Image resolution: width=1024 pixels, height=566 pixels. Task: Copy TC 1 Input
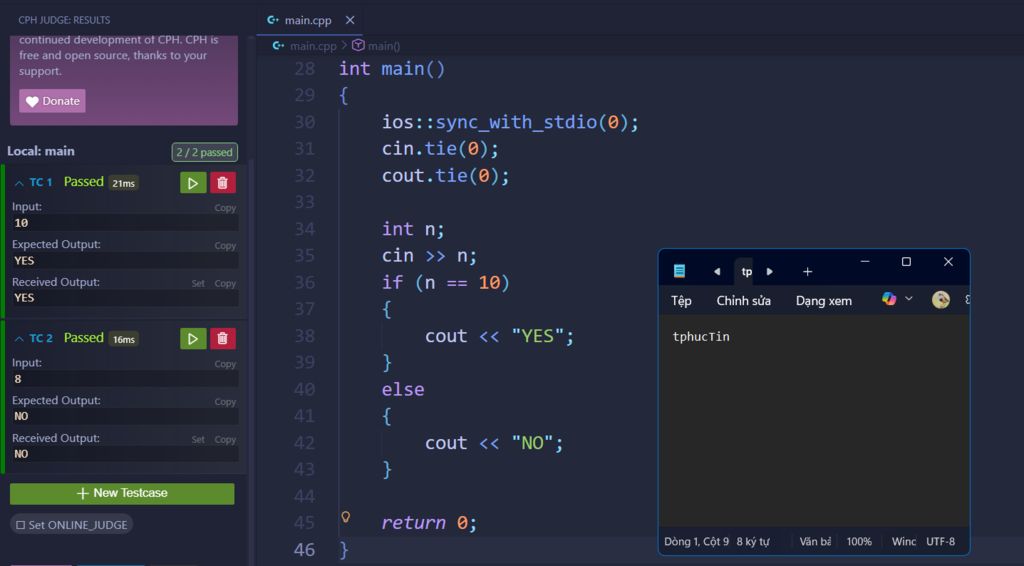coord(225,208)
